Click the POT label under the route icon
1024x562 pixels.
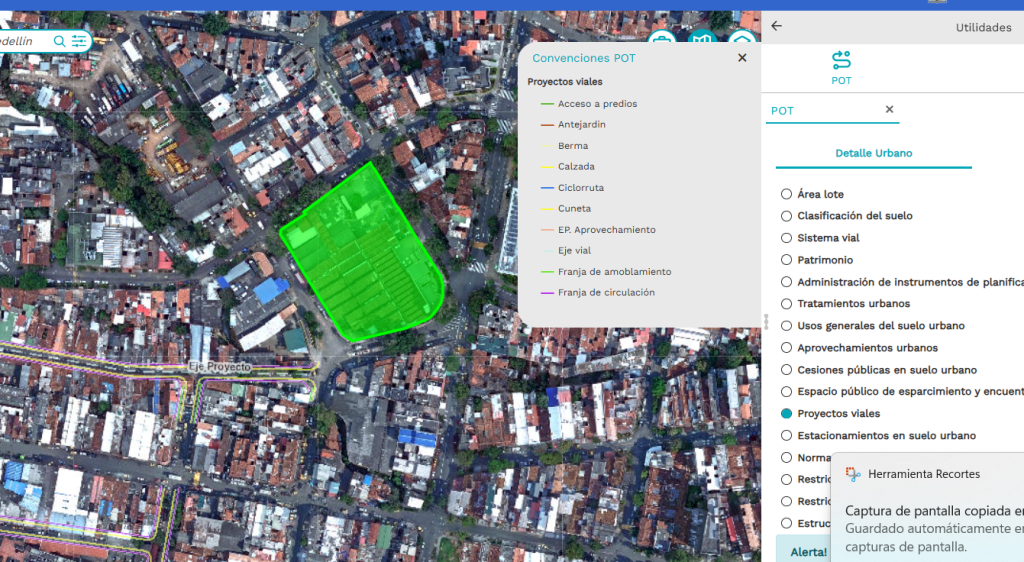841,81
